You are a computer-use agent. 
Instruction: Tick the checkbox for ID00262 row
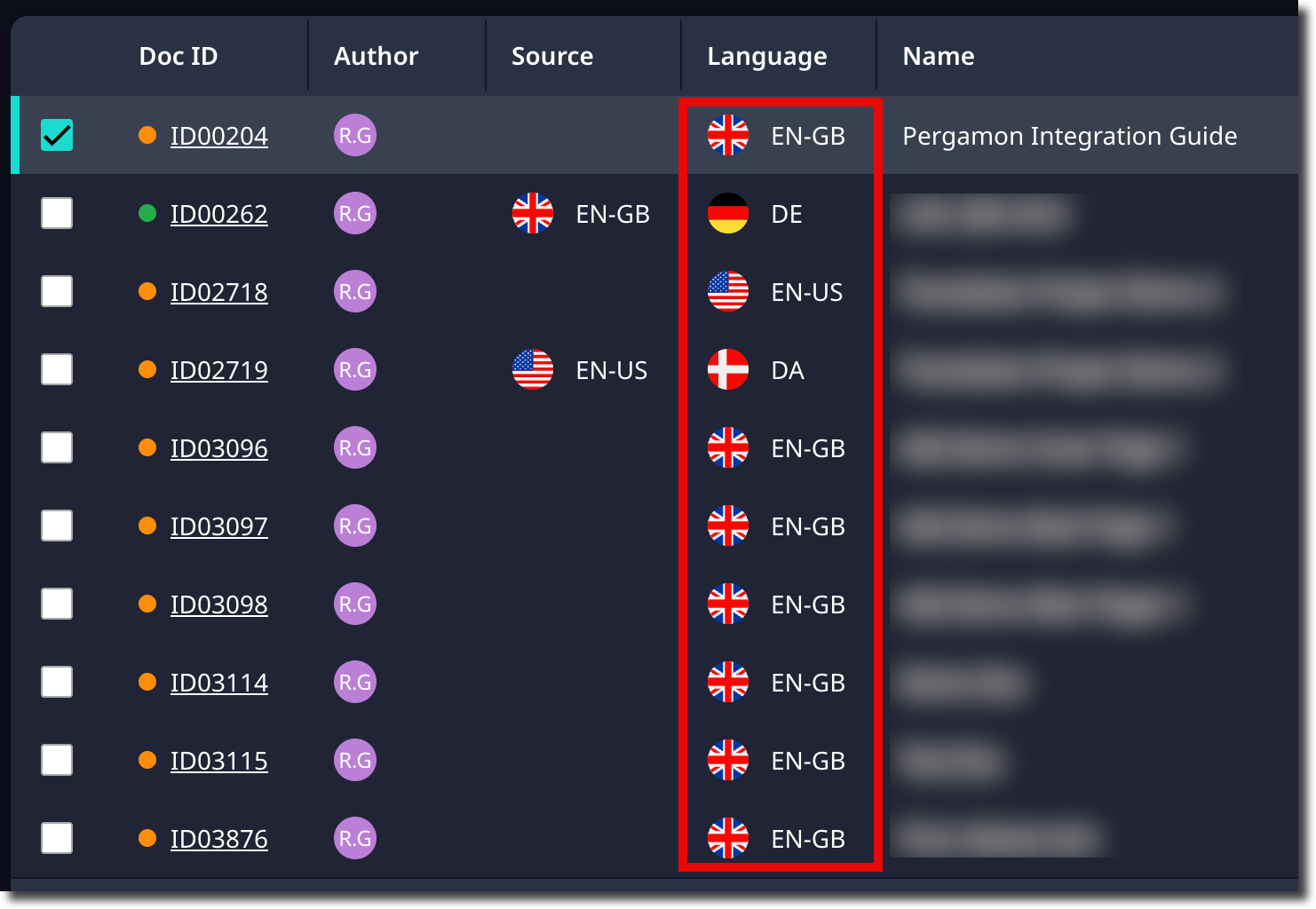[57, 214]
